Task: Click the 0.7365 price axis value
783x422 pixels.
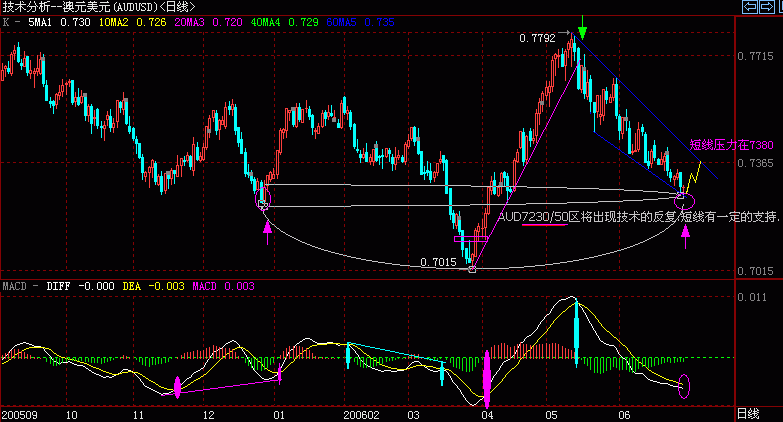Action: point(755,163)
